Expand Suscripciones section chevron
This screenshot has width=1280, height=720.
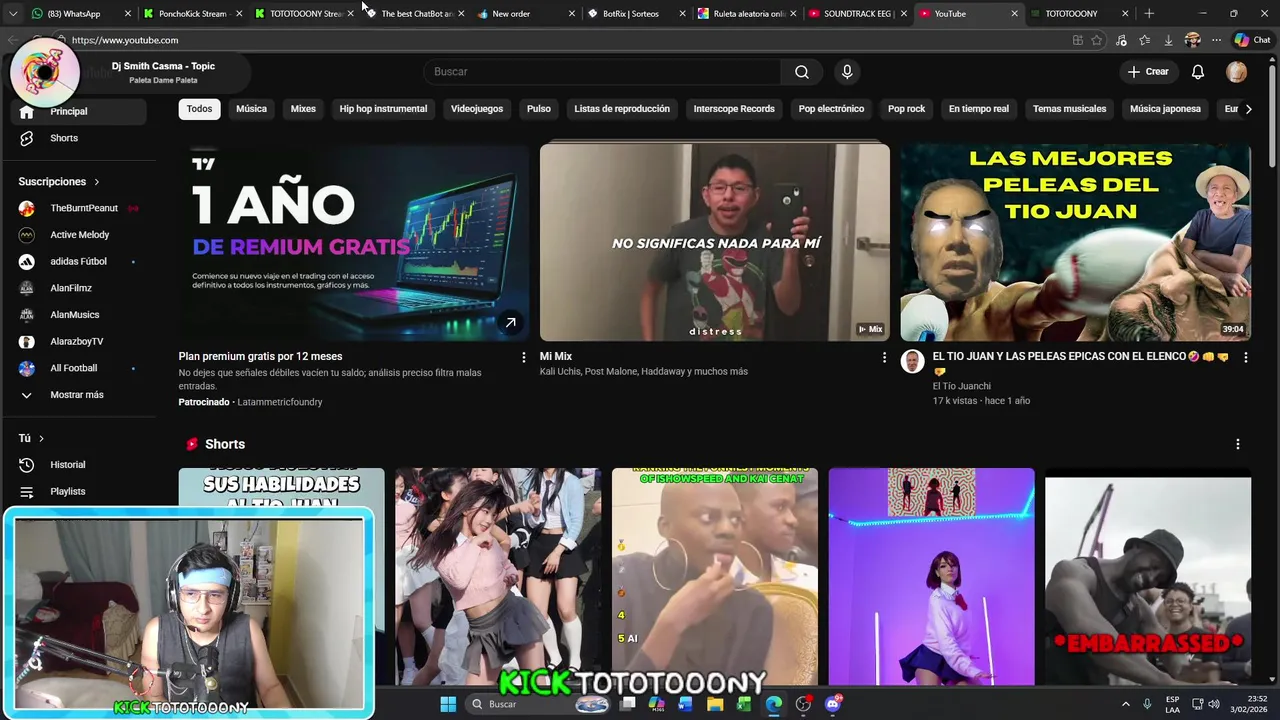97,182
